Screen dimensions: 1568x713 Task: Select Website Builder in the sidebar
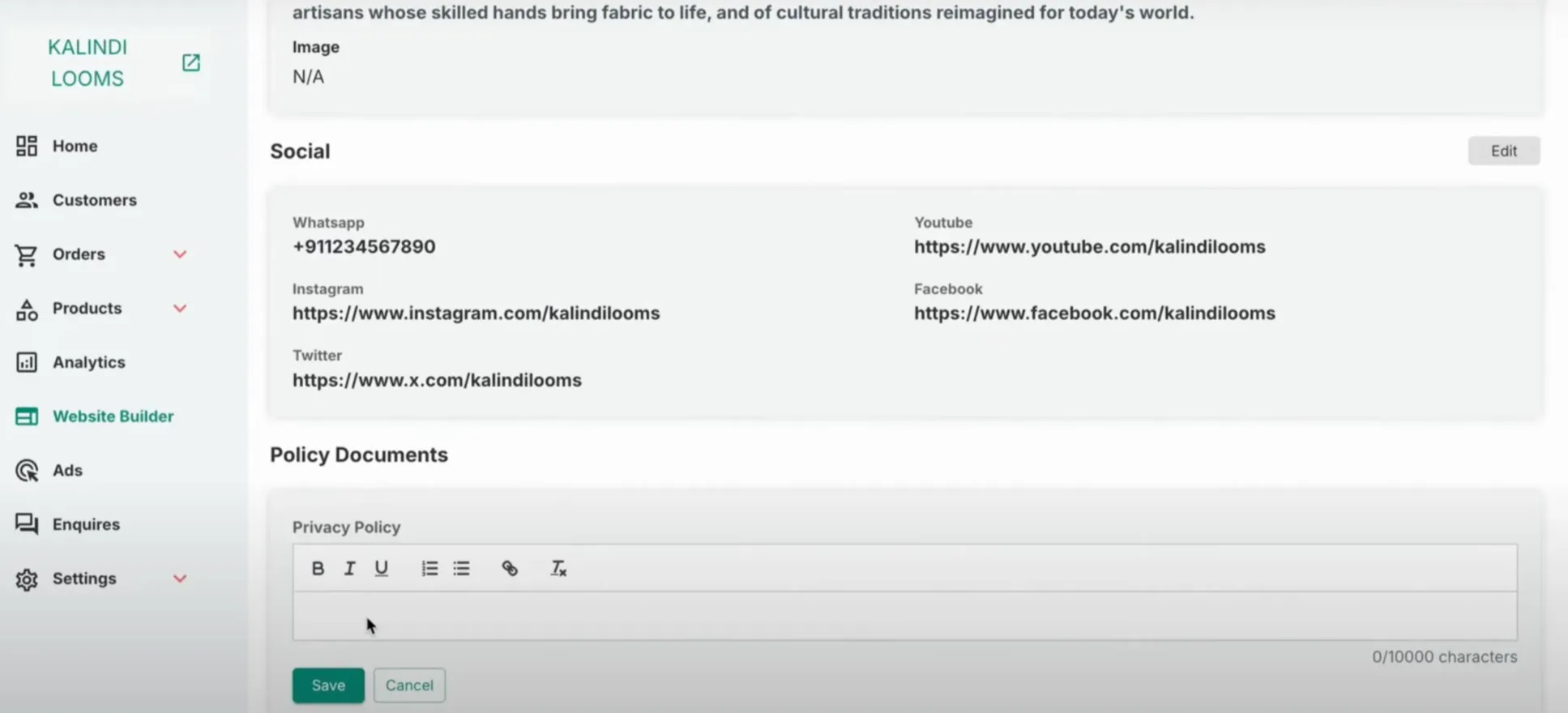pyautogui.click(x=113, y=416)
